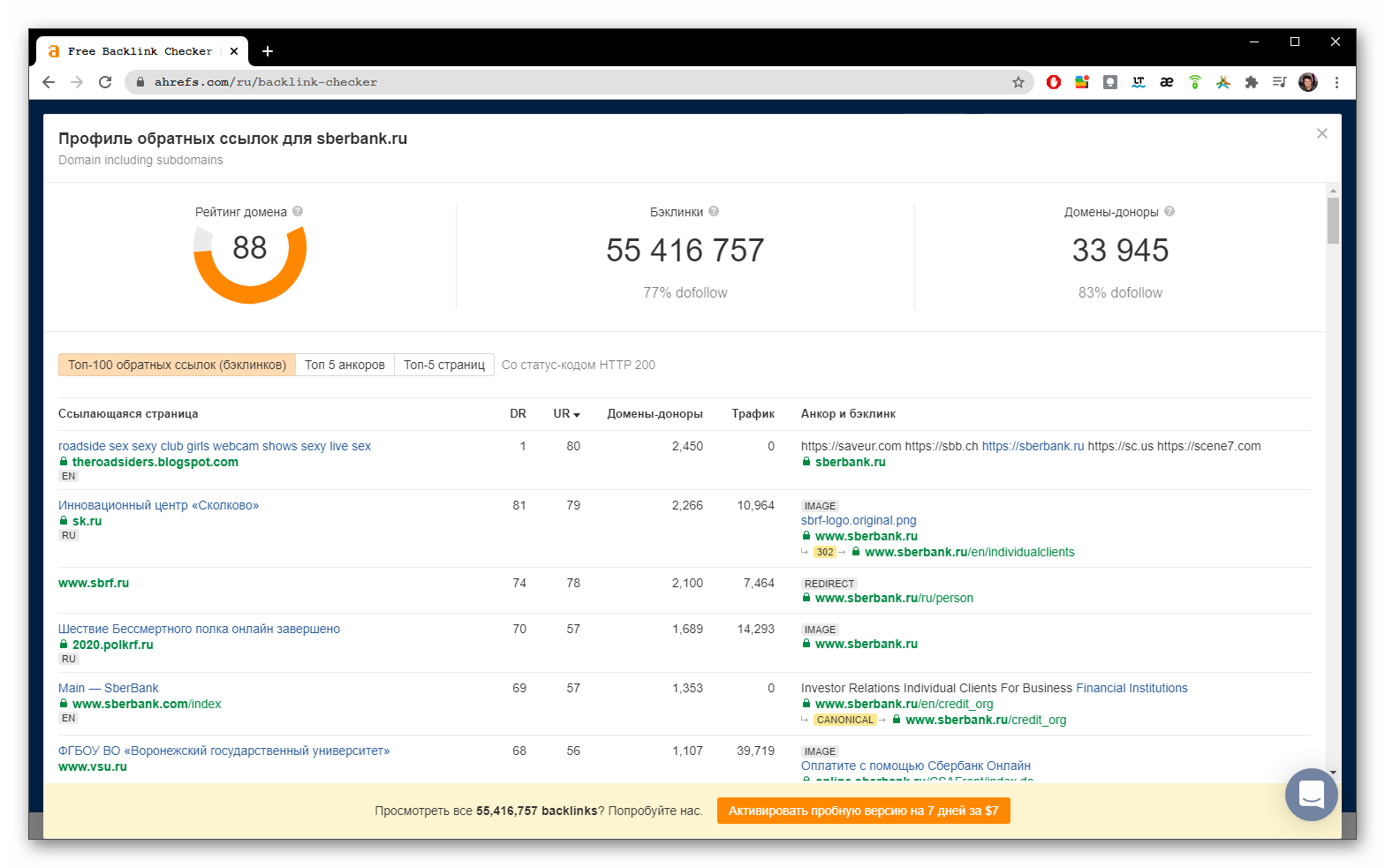
Task: Show help tooltip for Бэклинки
Action: [714, 211]
